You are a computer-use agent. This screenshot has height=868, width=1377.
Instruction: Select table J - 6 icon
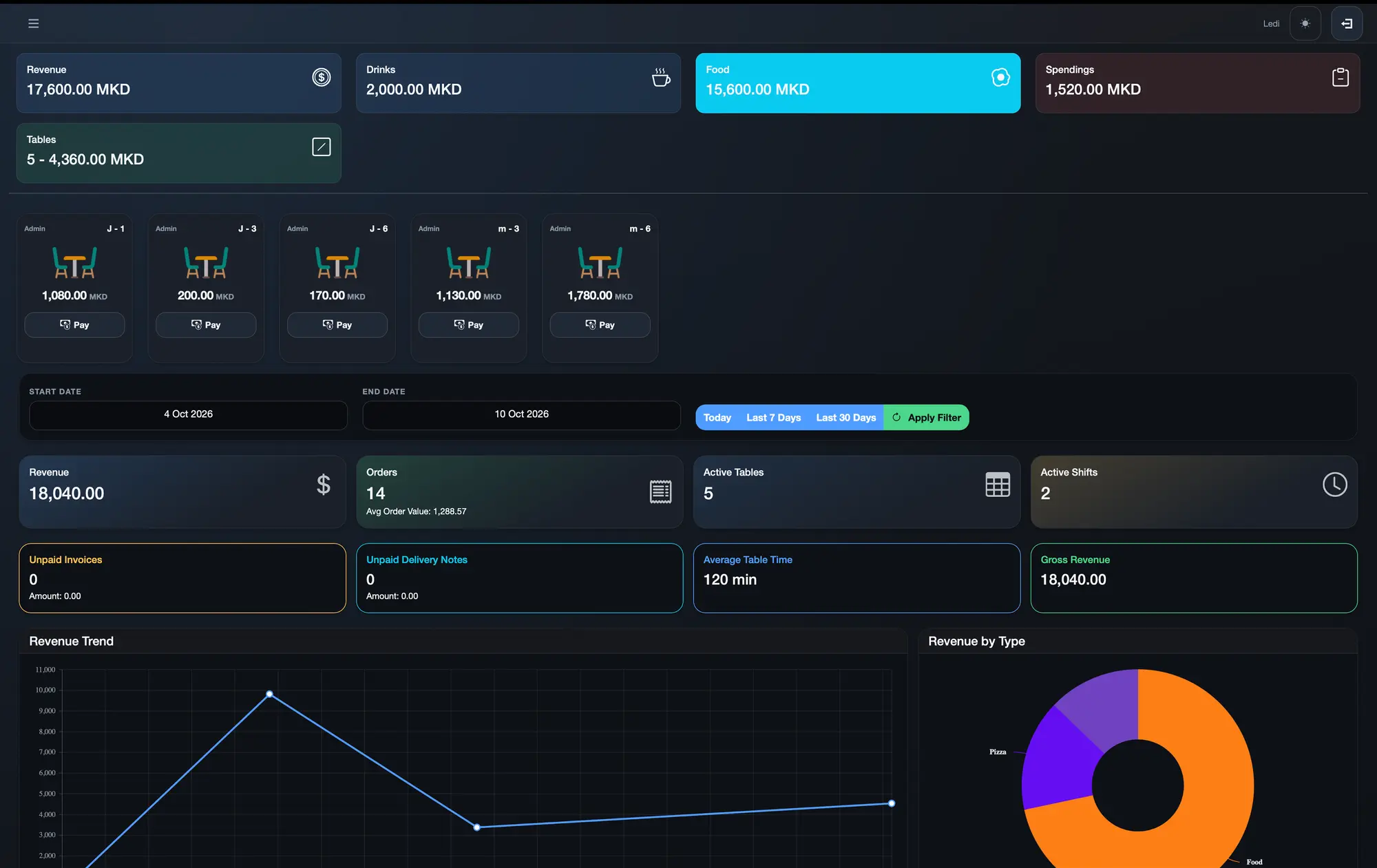point(337,262)
